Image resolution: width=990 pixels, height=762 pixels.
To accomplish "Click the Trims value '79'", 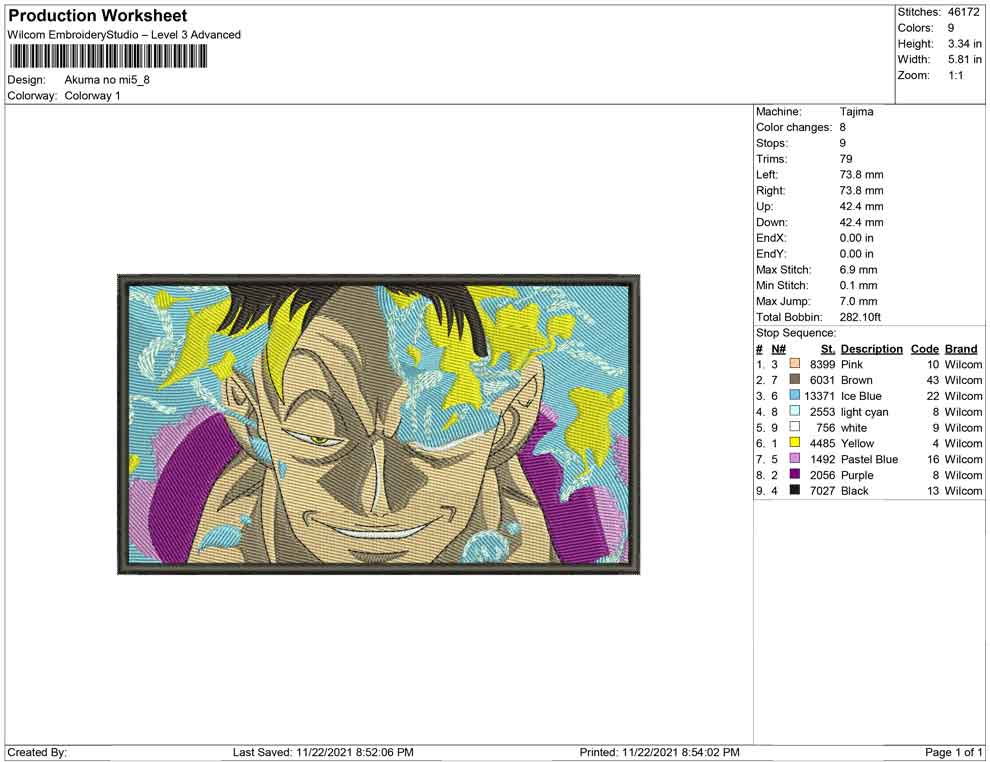I will pos(845,159).
